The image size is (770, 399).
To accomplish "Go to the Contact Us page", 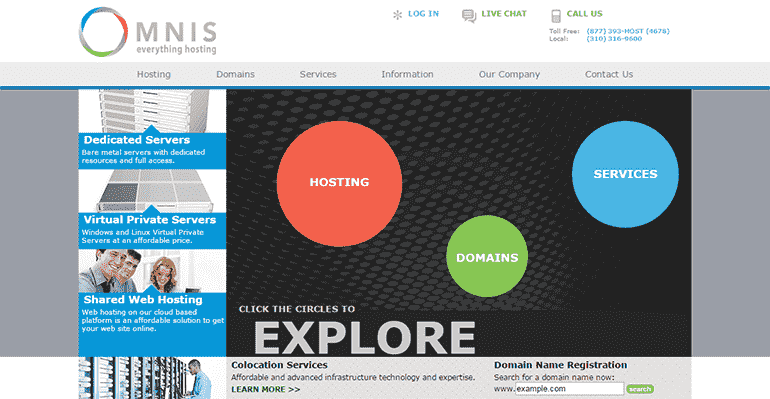I will 609,74.
